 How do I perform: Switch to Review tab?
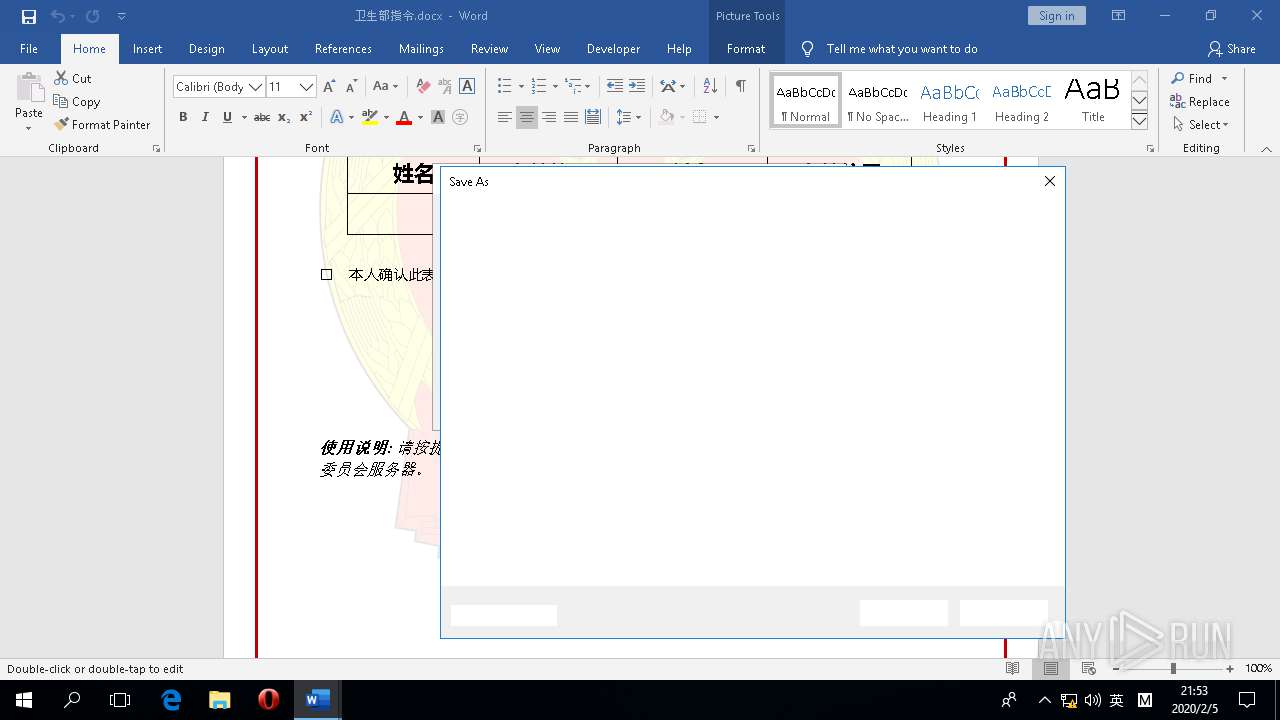[489, 49]
